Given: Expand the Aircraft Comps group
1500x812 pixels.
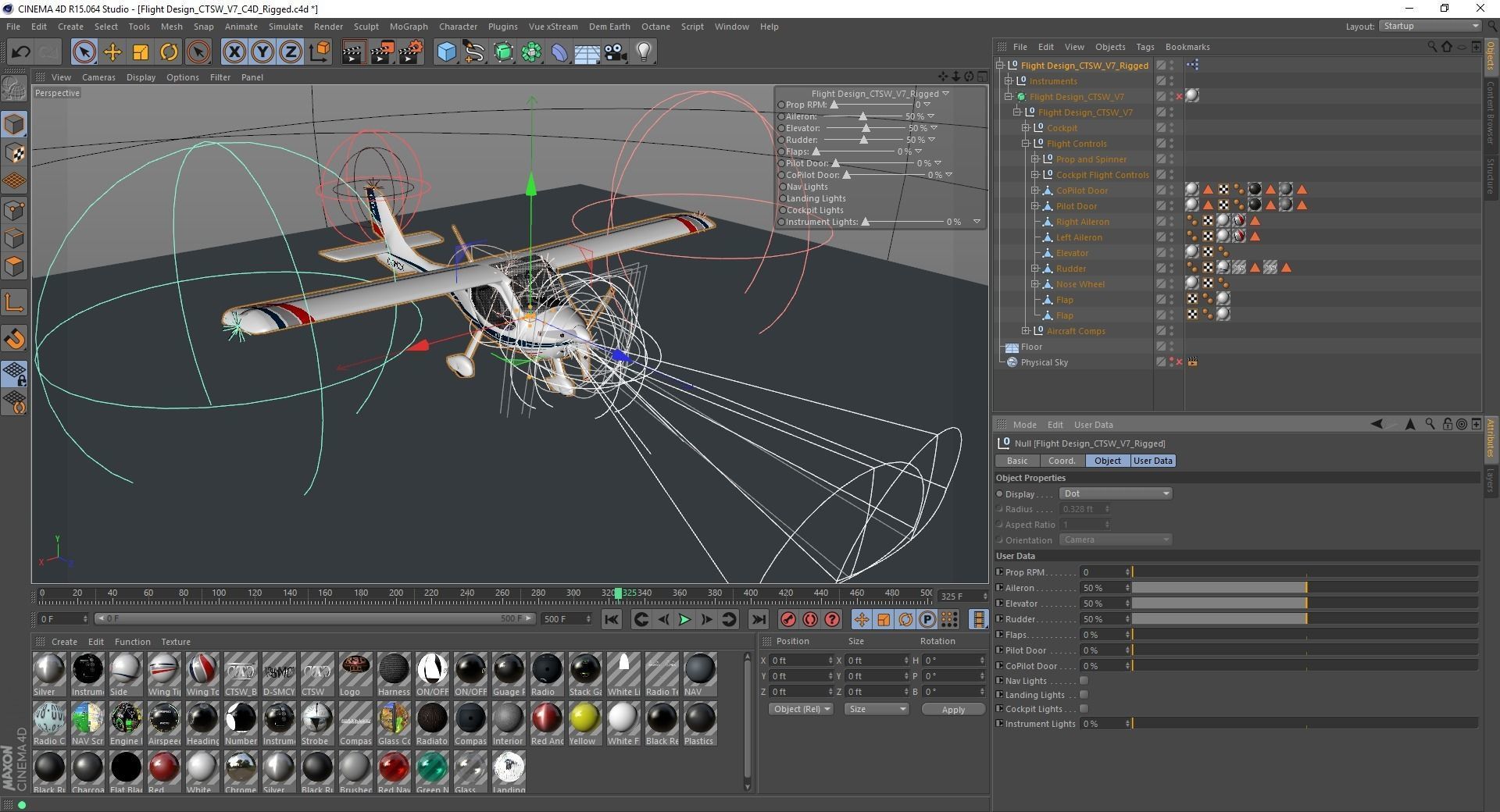Looking at the screenshot, I should click(x=1026, y=331).
